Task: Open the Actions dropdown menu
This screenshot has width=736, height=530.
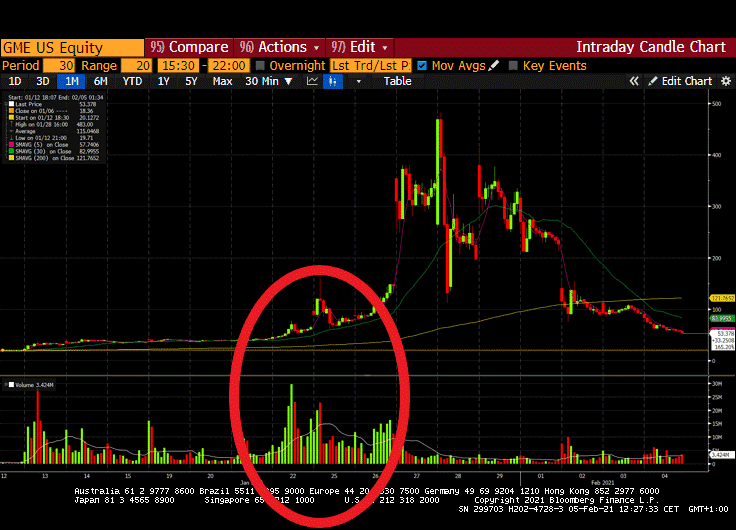Action: click(279, 47)
